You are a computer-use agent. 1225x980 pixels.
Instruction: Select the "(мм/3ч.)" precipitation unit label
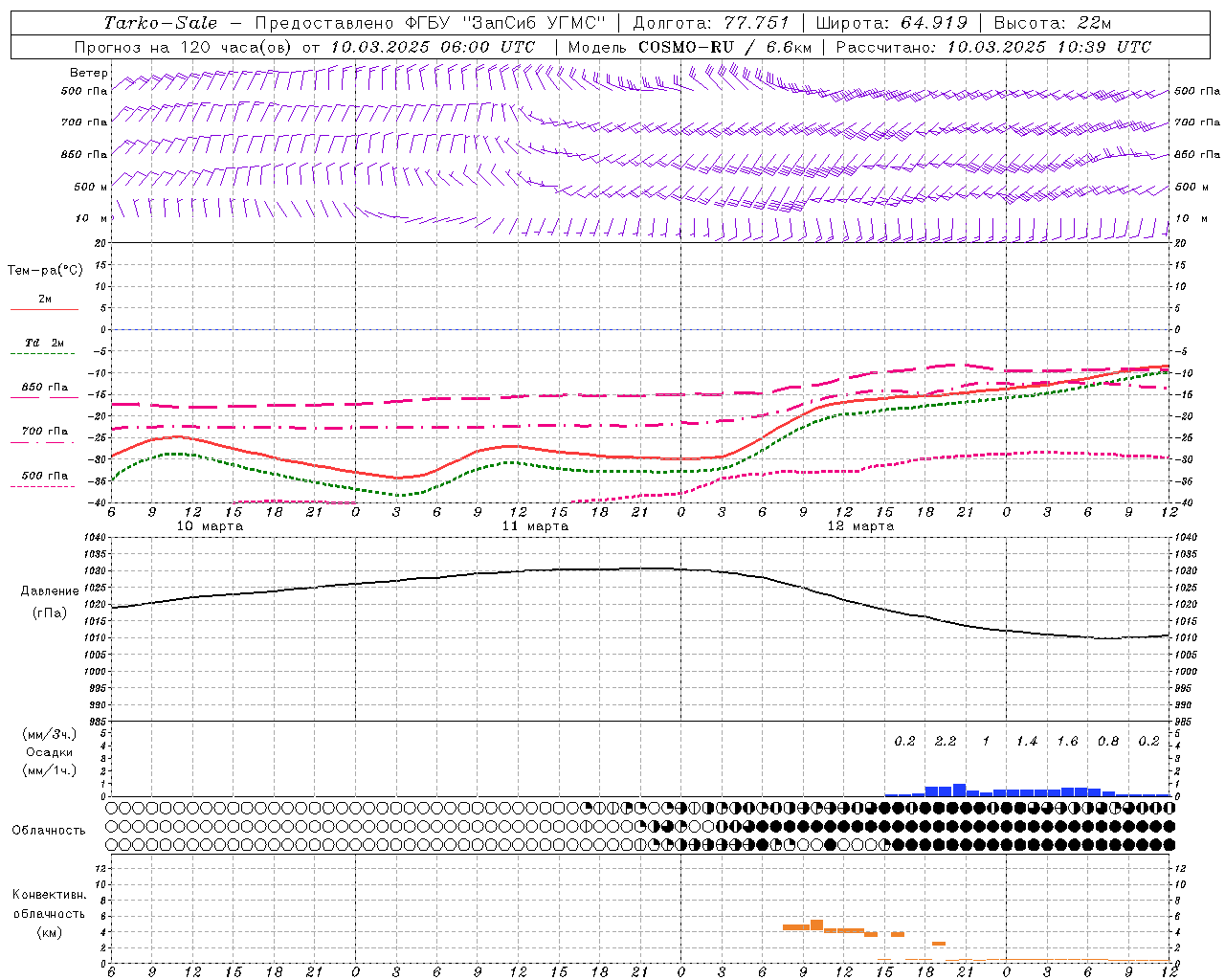tap(50, 734)
